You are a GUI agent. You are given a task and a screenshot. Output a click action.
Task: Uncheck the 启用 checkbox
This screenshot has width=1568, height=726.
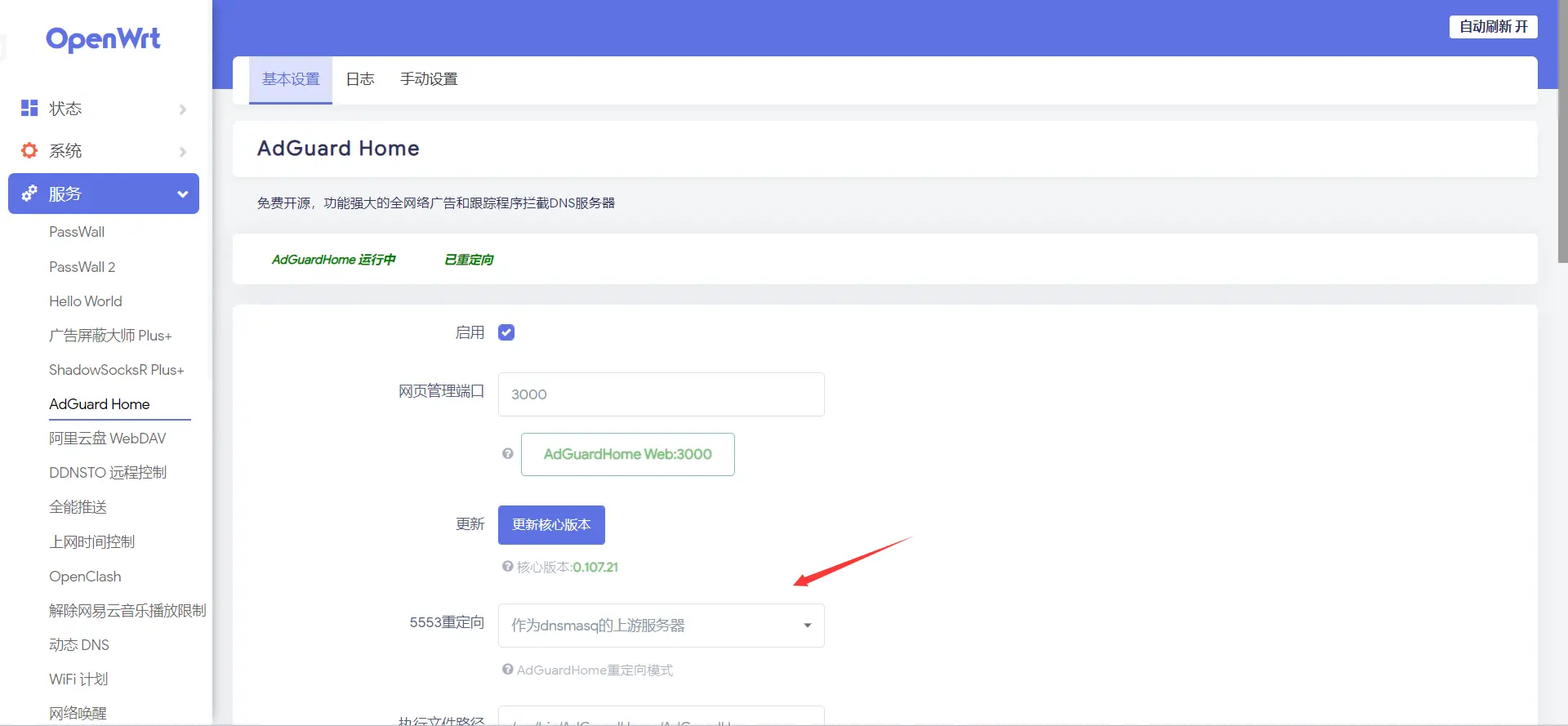coord(506,332)
